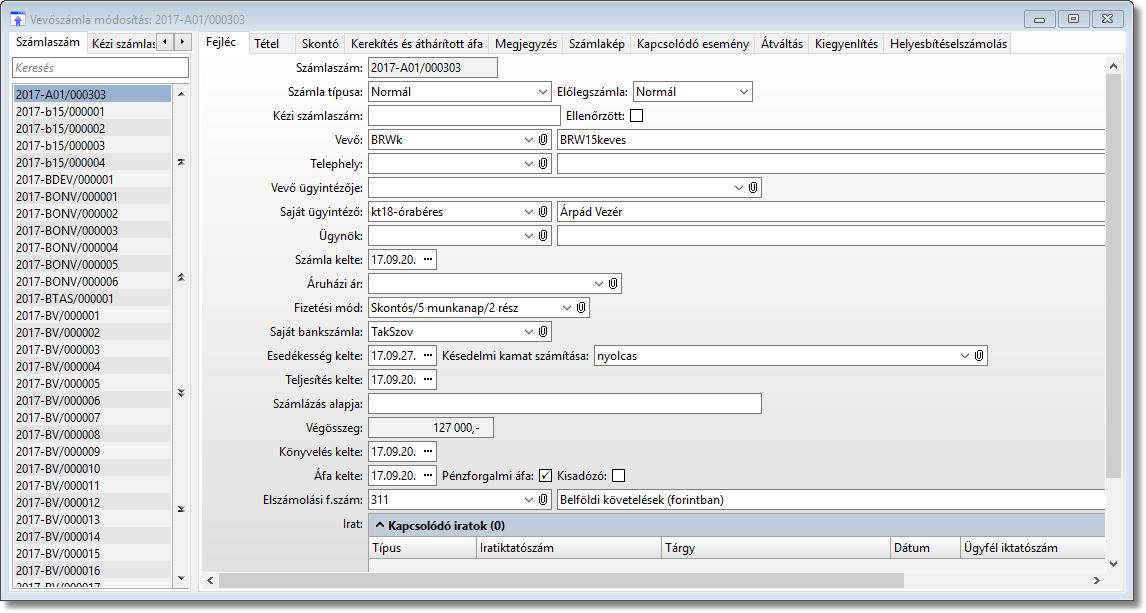Click the paperclip icon in Vevő ügyintézője row
Viewport: 1146px width, 613px height.
pyautogui.click(x=753, y=188)
